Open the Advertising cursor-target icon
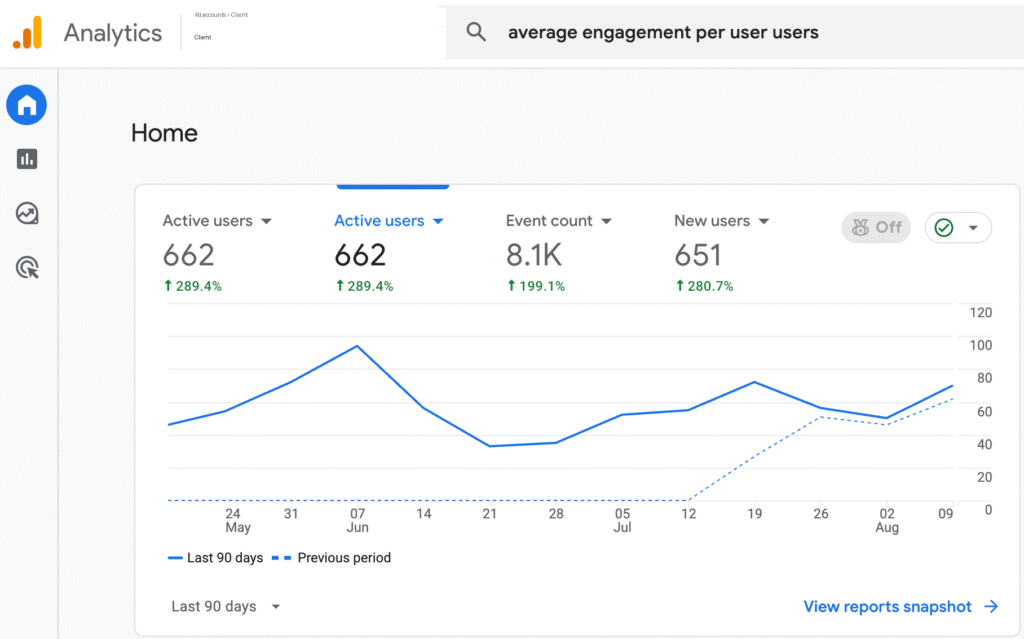1024x639 pixels. pyautogui.click(x=27, y=268)
